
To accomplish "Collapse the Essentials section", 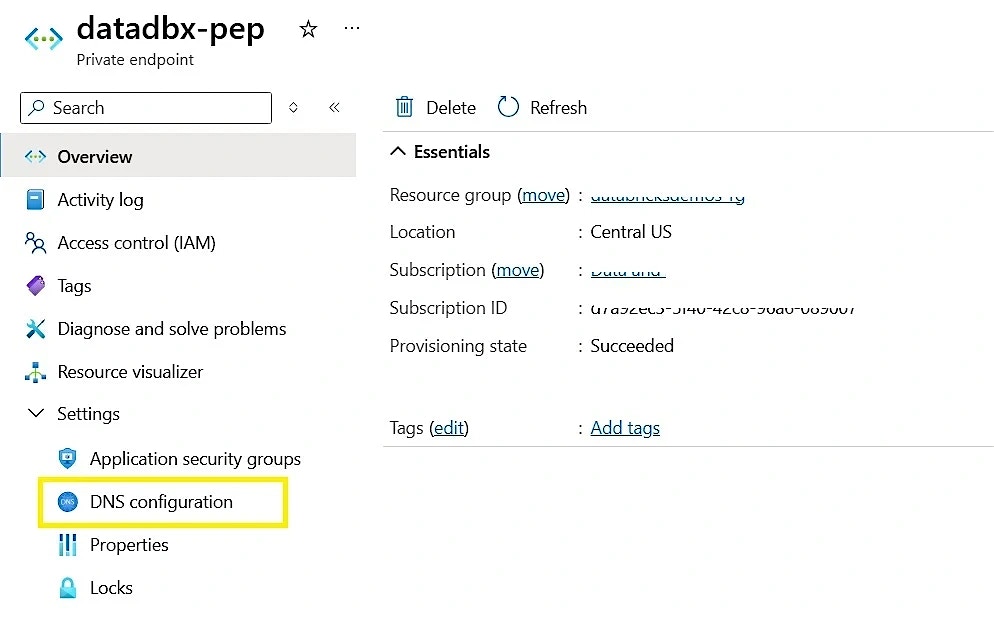I will point(398,152).
